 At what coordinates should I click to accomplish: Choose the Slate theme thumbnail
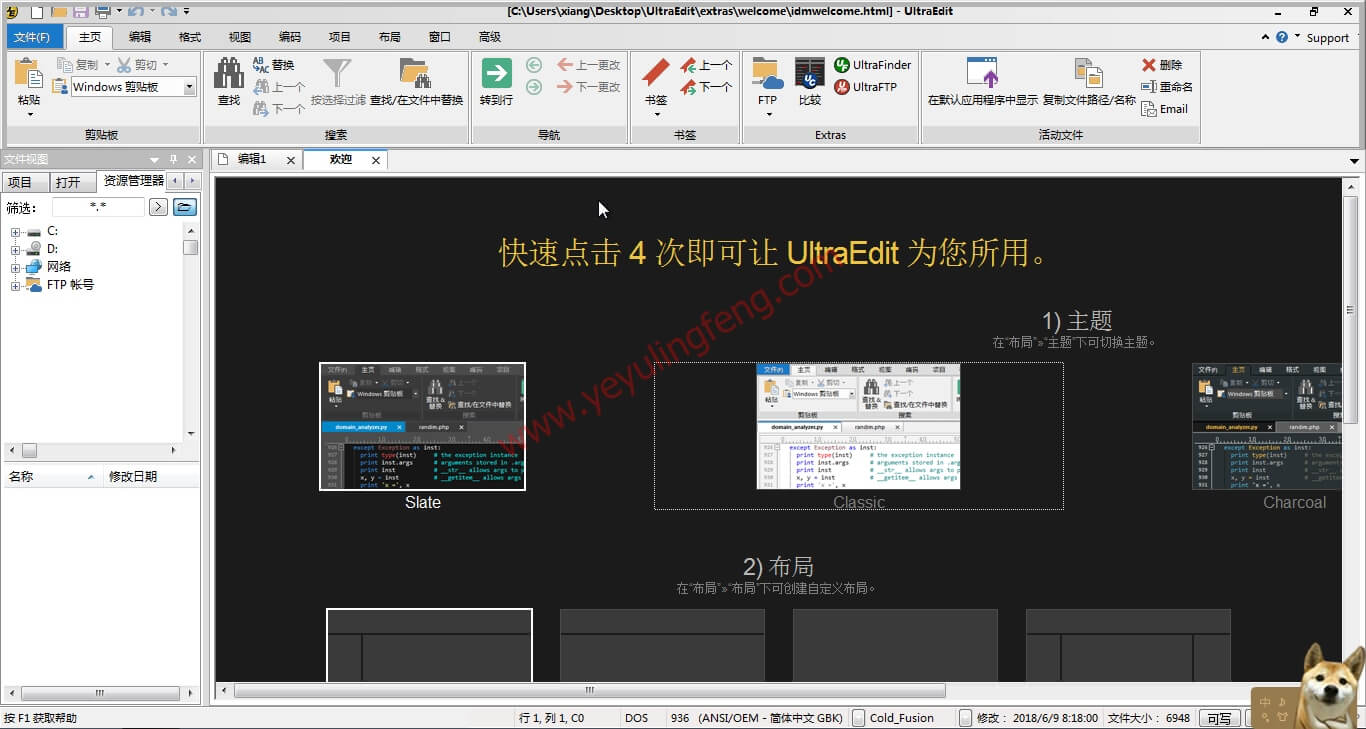click(422, 426)
